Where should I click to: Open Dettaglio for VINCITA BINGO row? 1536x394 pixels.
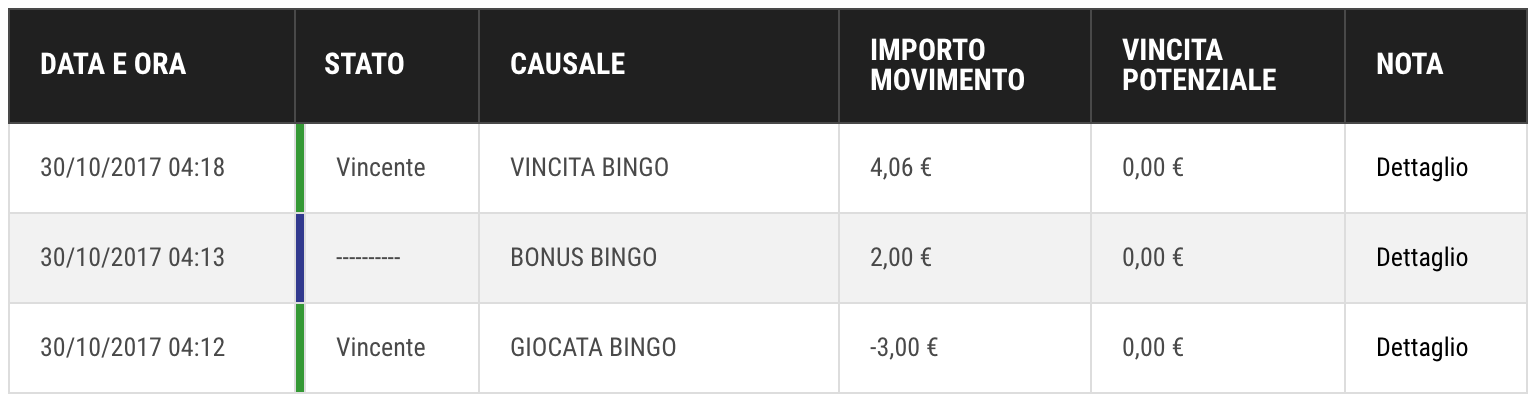(x=1421, y=168)
